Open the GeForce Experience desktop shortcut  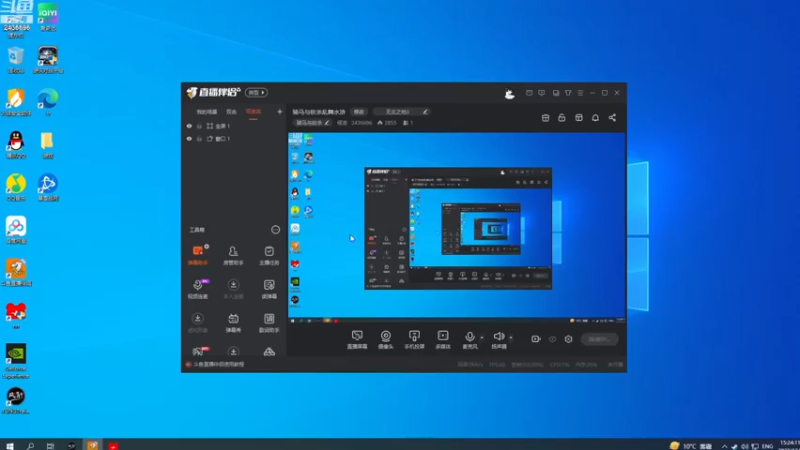[16, 361]
